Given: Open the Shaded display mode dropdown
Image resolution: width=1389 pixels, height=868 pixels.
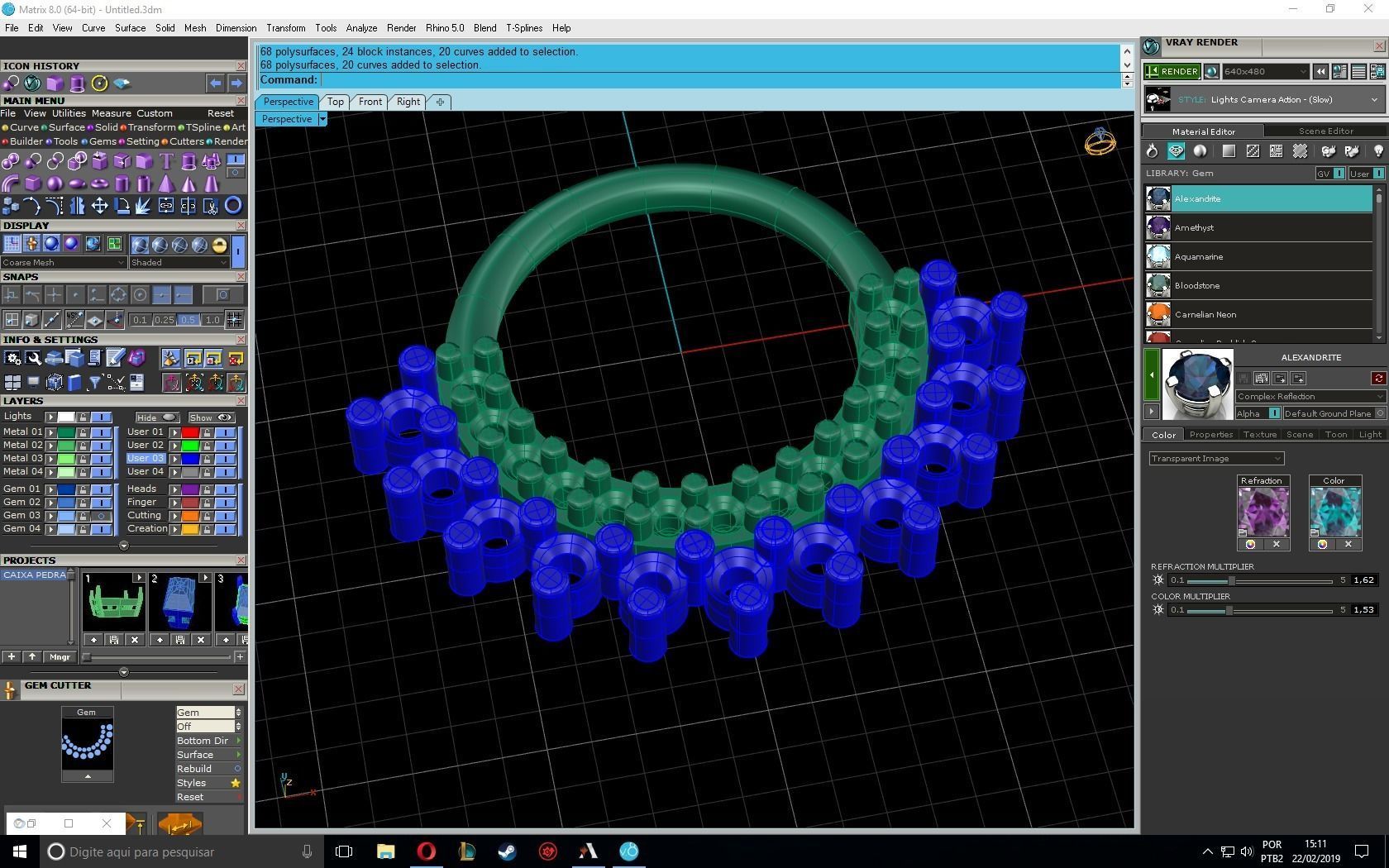Looking at the screenshot, I should coord(179,262).
